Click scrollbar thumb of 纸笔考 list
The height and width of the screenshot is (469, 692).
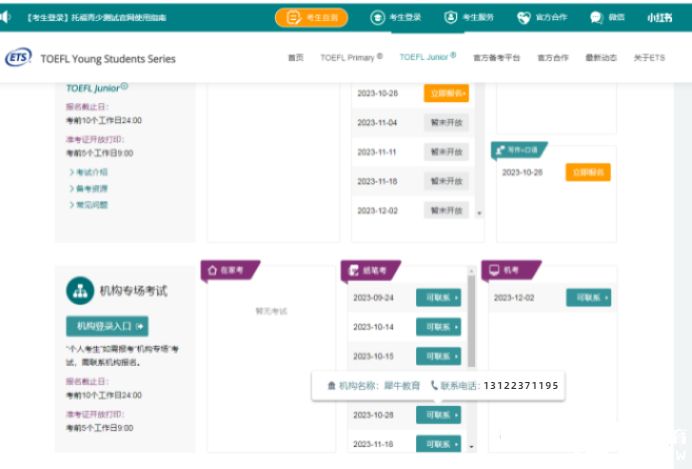471,321
